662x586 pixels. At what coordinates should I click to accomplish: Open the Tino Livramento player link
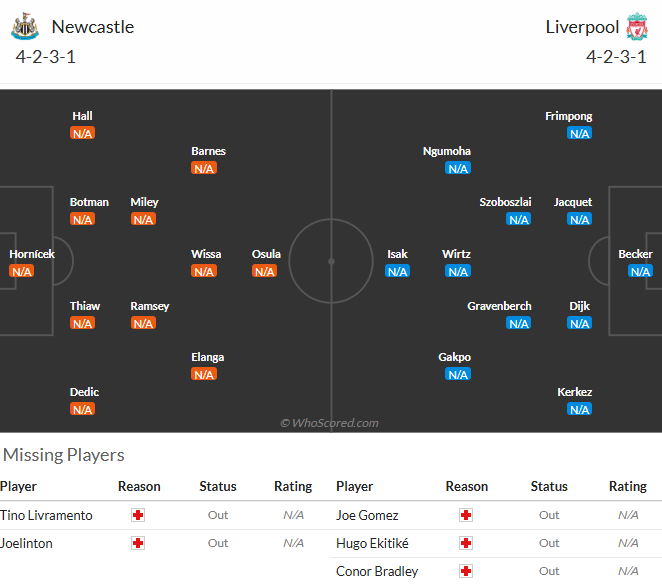click(46, 515)
